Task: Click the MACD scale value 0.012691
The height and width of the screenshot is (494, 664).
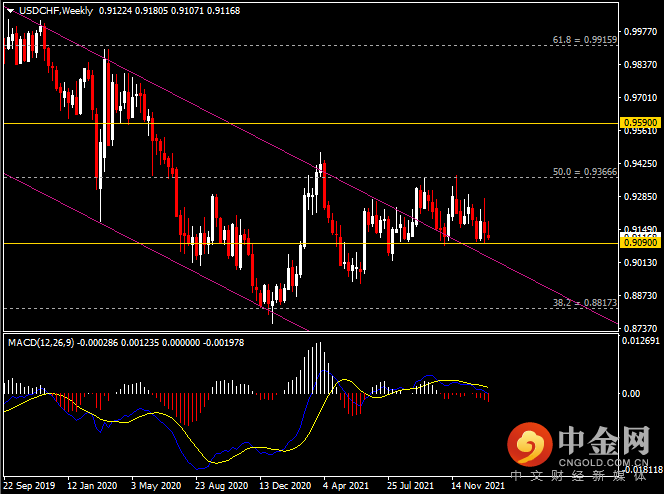Action: tap(641, 341)
